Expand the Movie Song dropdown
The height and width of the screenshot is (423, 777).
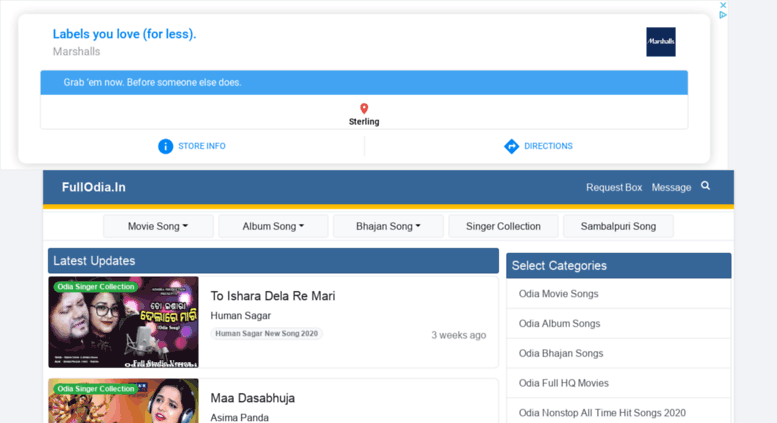(x=158, y=226)
